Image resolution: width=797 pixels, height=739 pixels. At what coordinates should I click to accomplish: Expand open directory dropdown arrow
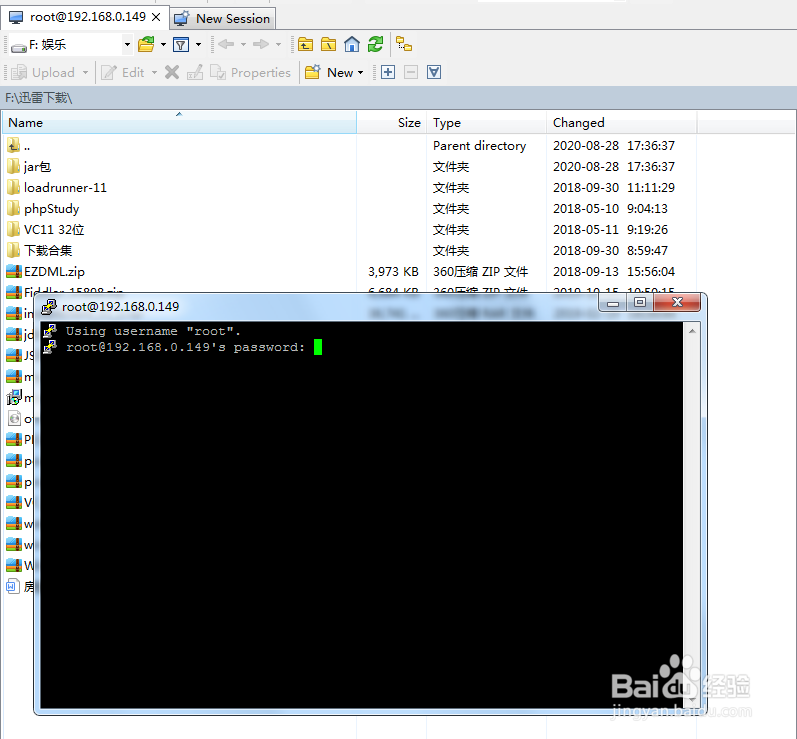click(163, 45)
